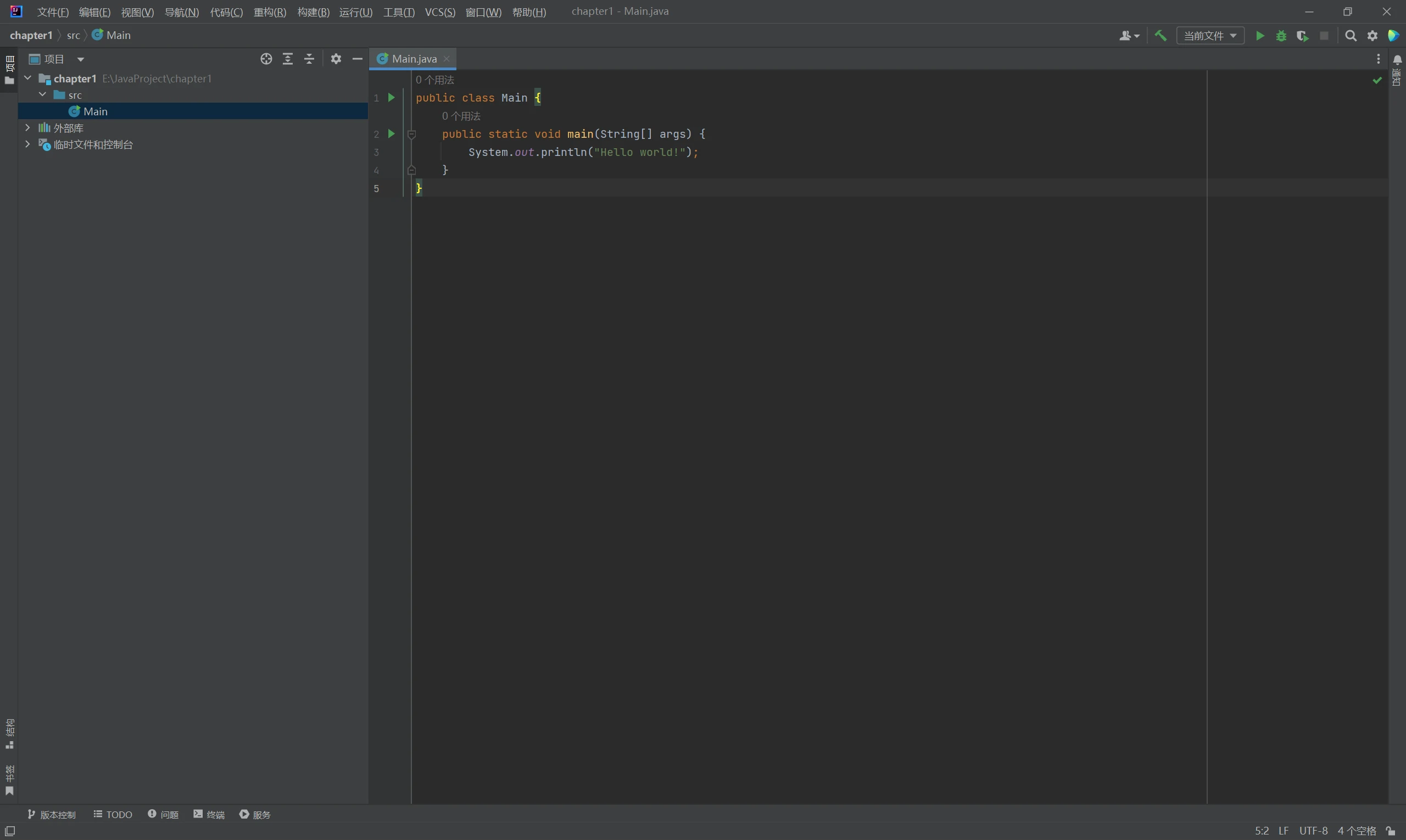The height and width of the screenshot is (840, 1406).
Task: Collapse all items in project panel
Action: pos(309,59)
